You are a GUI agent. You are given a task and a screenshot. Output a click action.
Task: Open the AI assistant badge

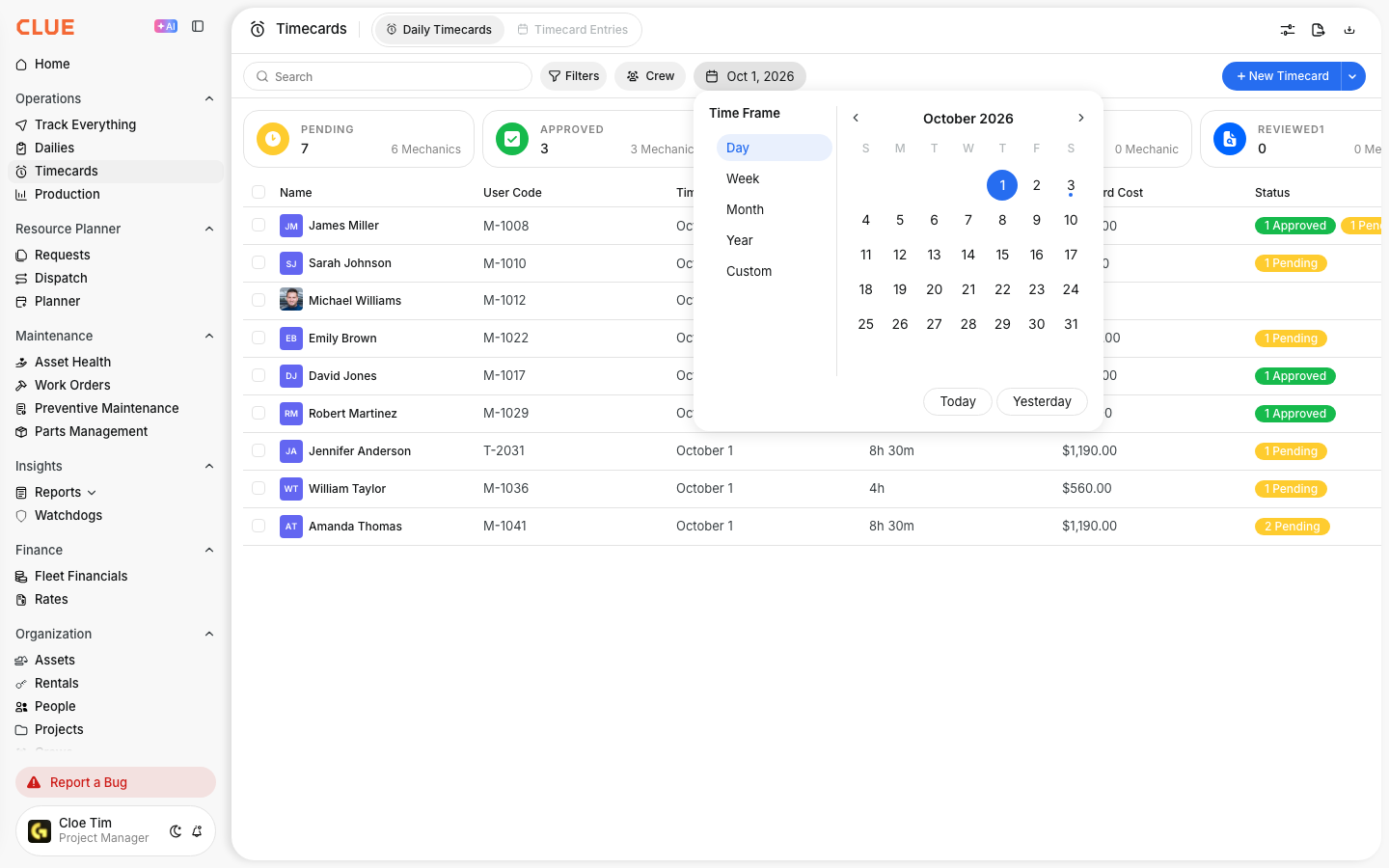166,27
